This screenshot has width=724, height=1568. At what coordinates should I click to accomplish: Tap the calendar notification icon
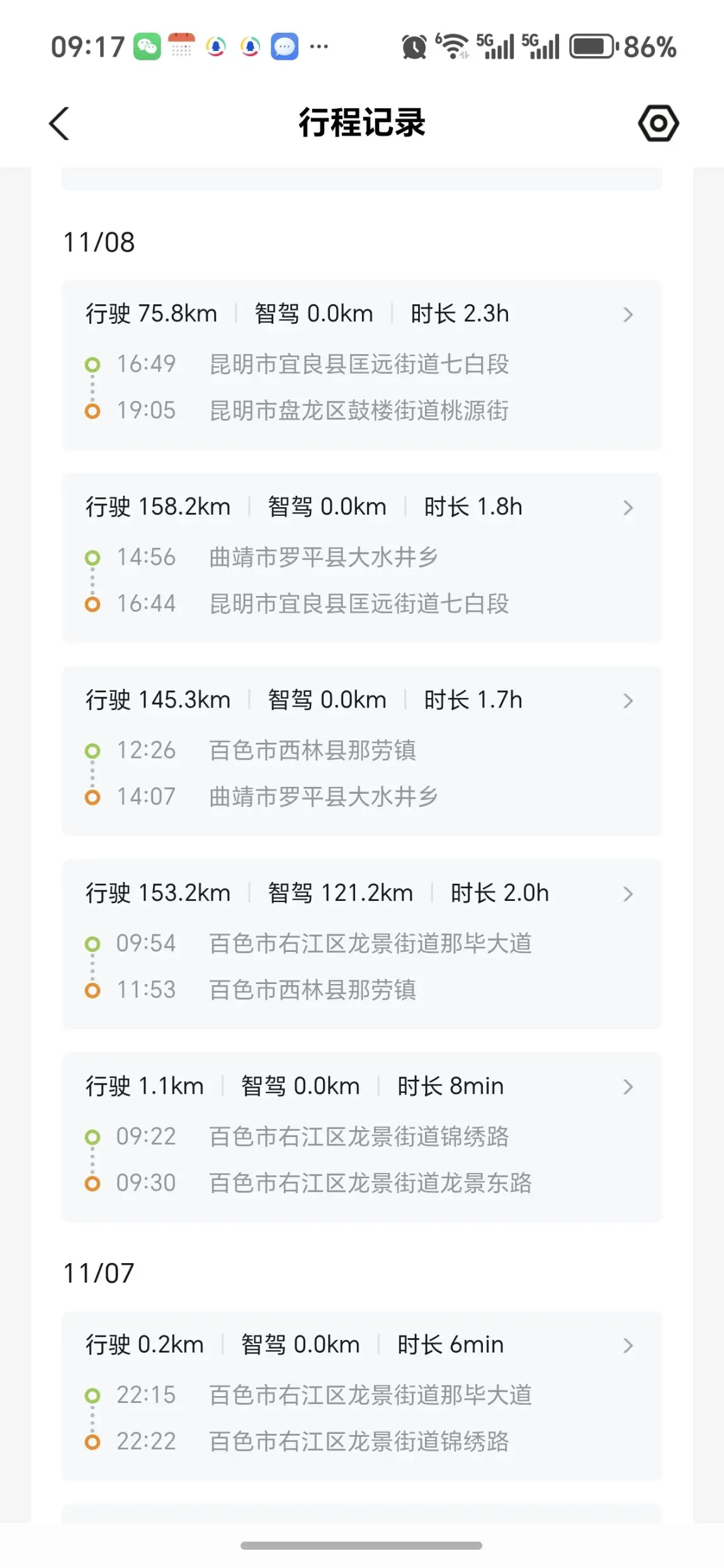coord(181,46)
